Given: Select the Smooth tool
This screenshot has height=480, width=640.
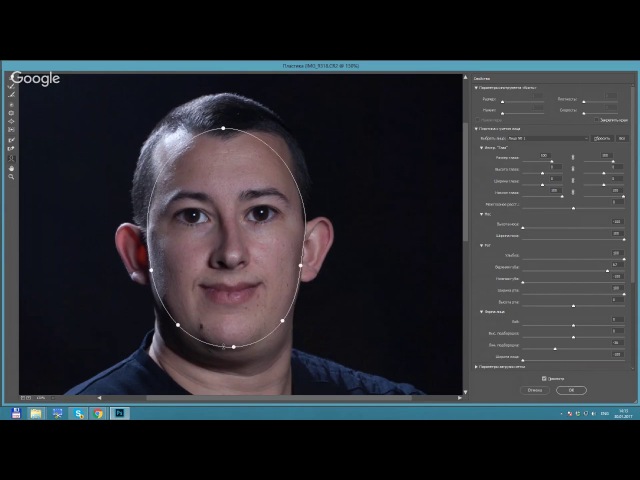Looking at the screenshot, I should pyautogui.click(x=11, y=95).
